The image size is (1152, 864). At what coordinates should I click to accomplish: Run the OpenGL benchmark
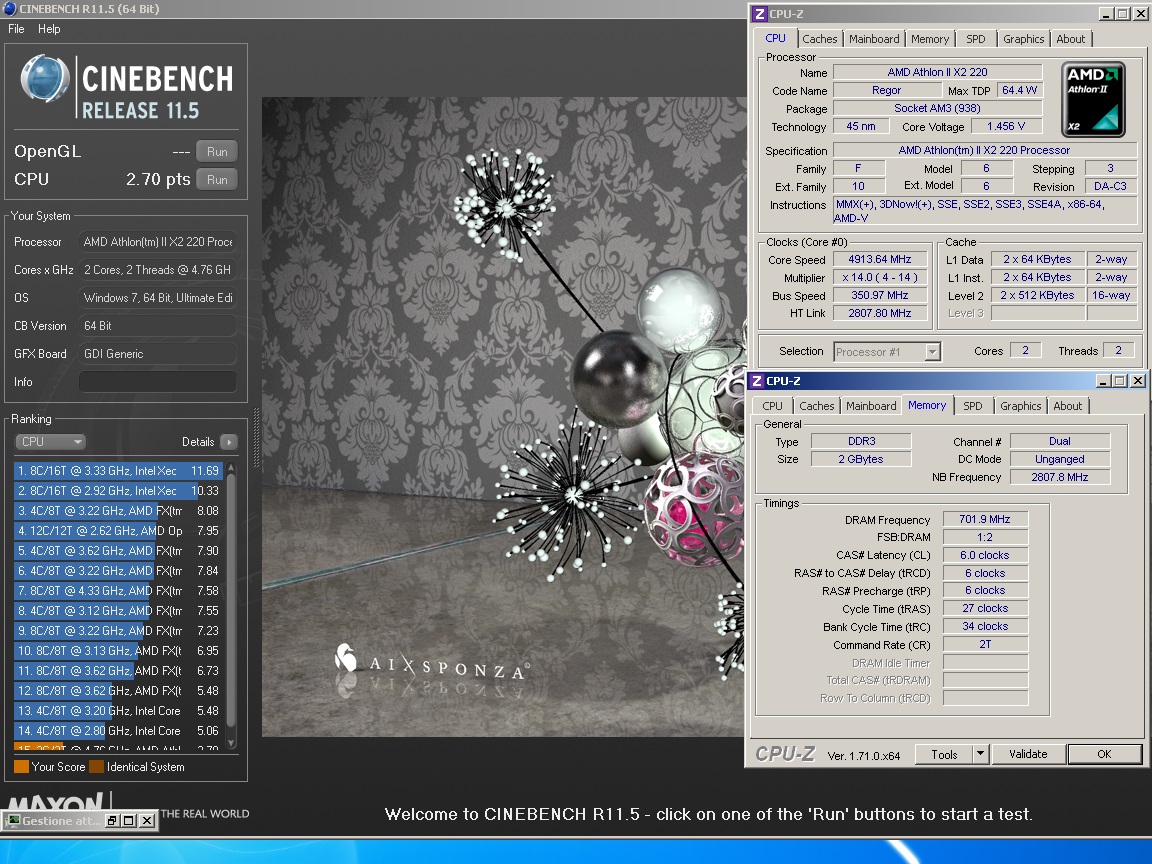pyautogui.click(x=217, y=151)
